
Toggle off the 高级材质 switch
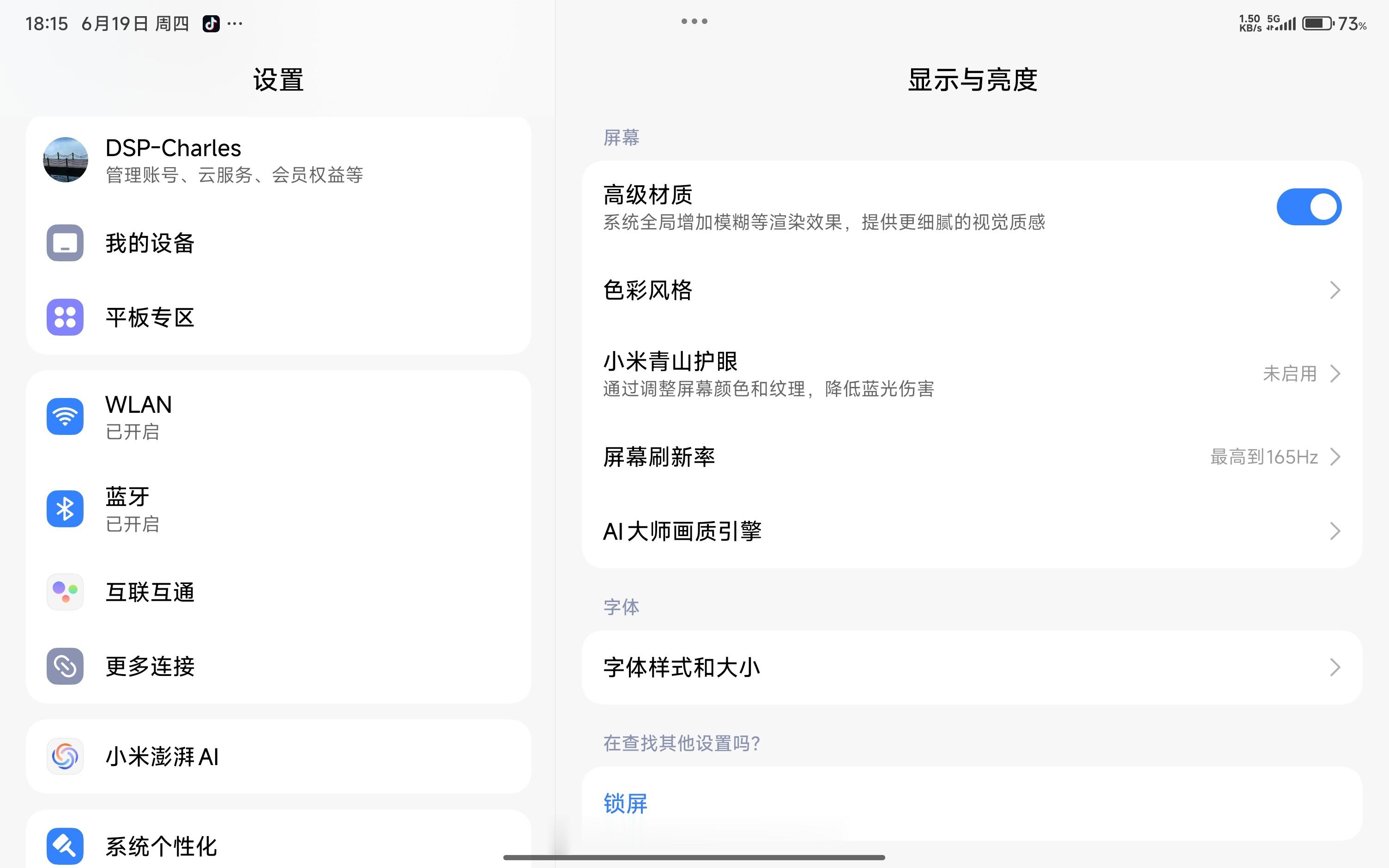pyautogui.click(x=1308, y=207)
